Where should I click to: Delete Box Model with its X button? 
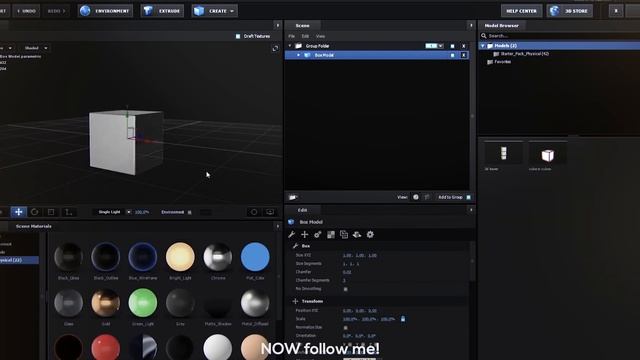coord(463,55)
